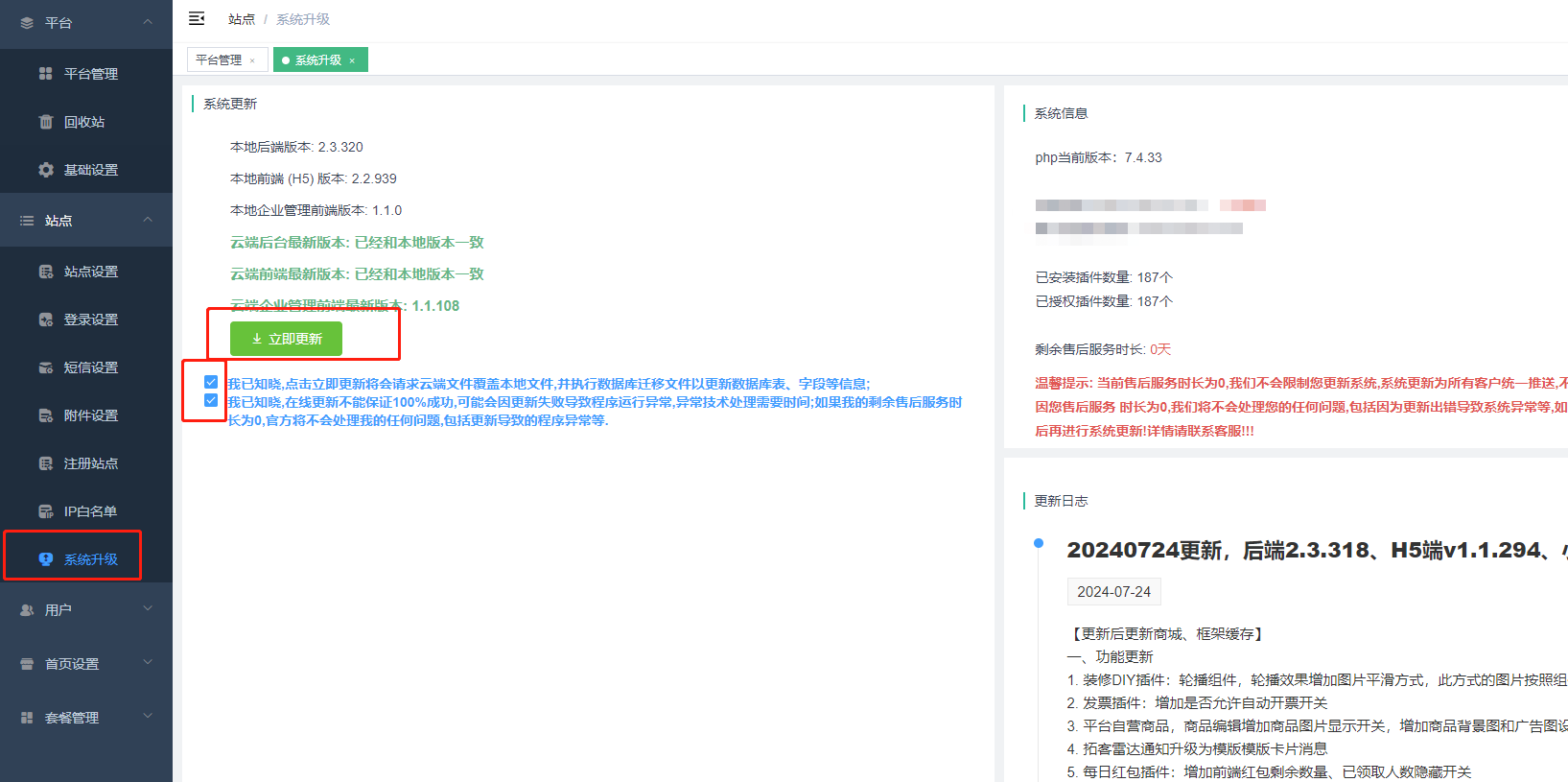Open 登录设置 in the sidebar

coord(90,320)
